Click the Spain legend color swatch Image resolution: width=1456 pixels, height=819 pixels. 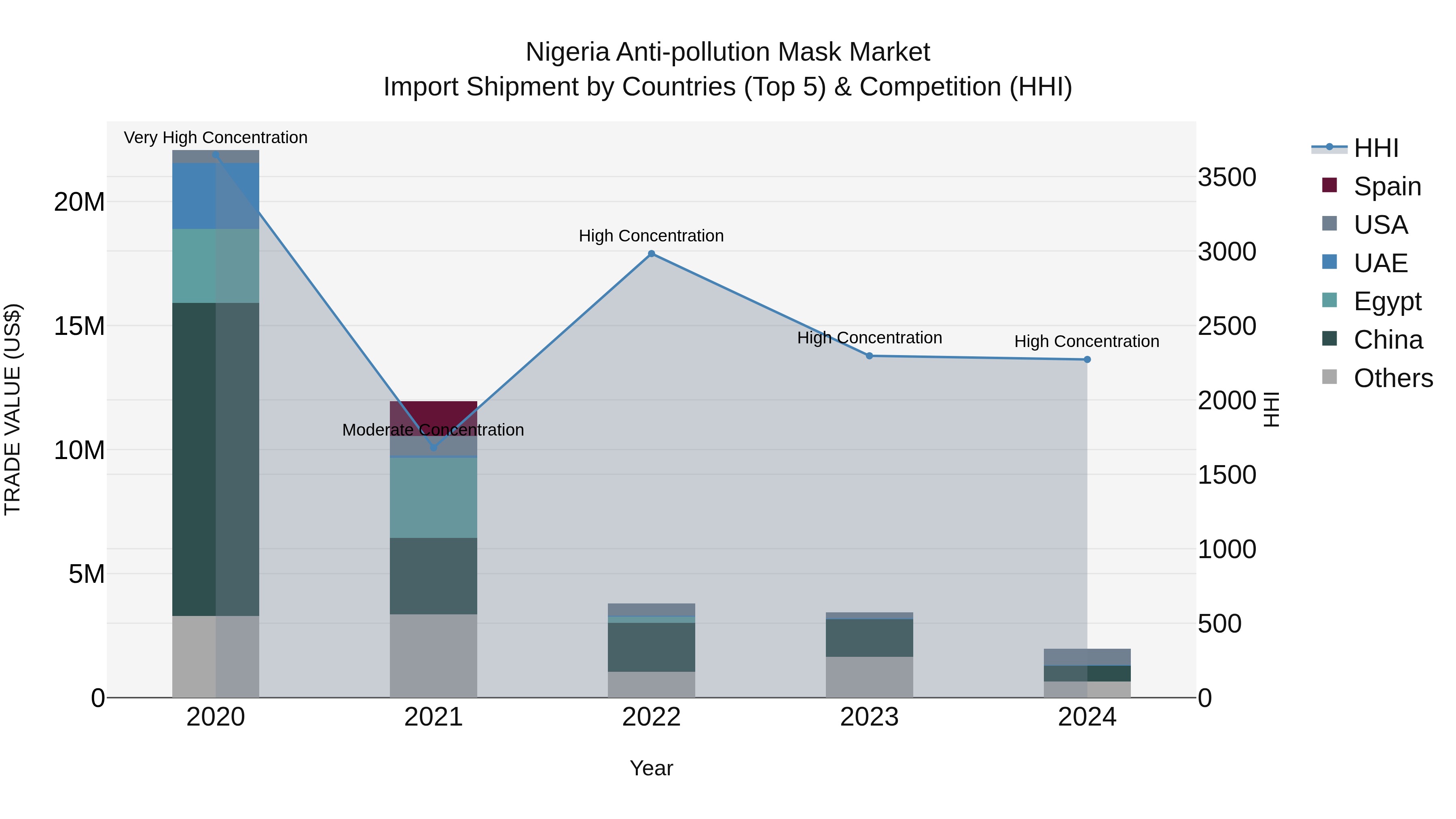(1329, 185)
